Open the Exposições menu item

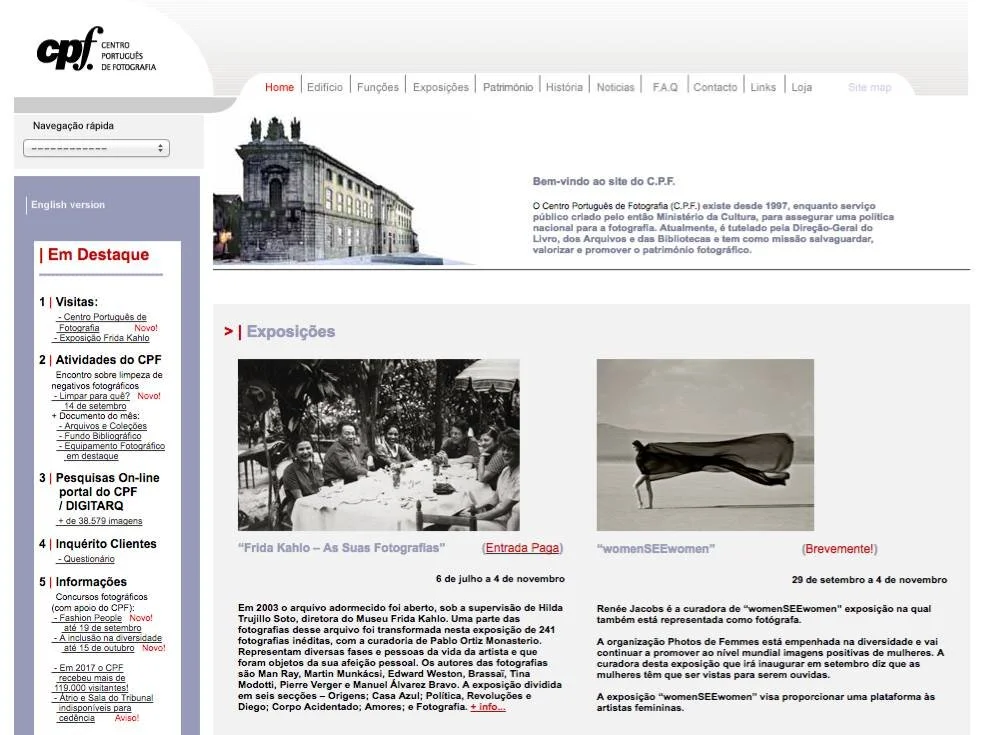[x=441, y=87]
